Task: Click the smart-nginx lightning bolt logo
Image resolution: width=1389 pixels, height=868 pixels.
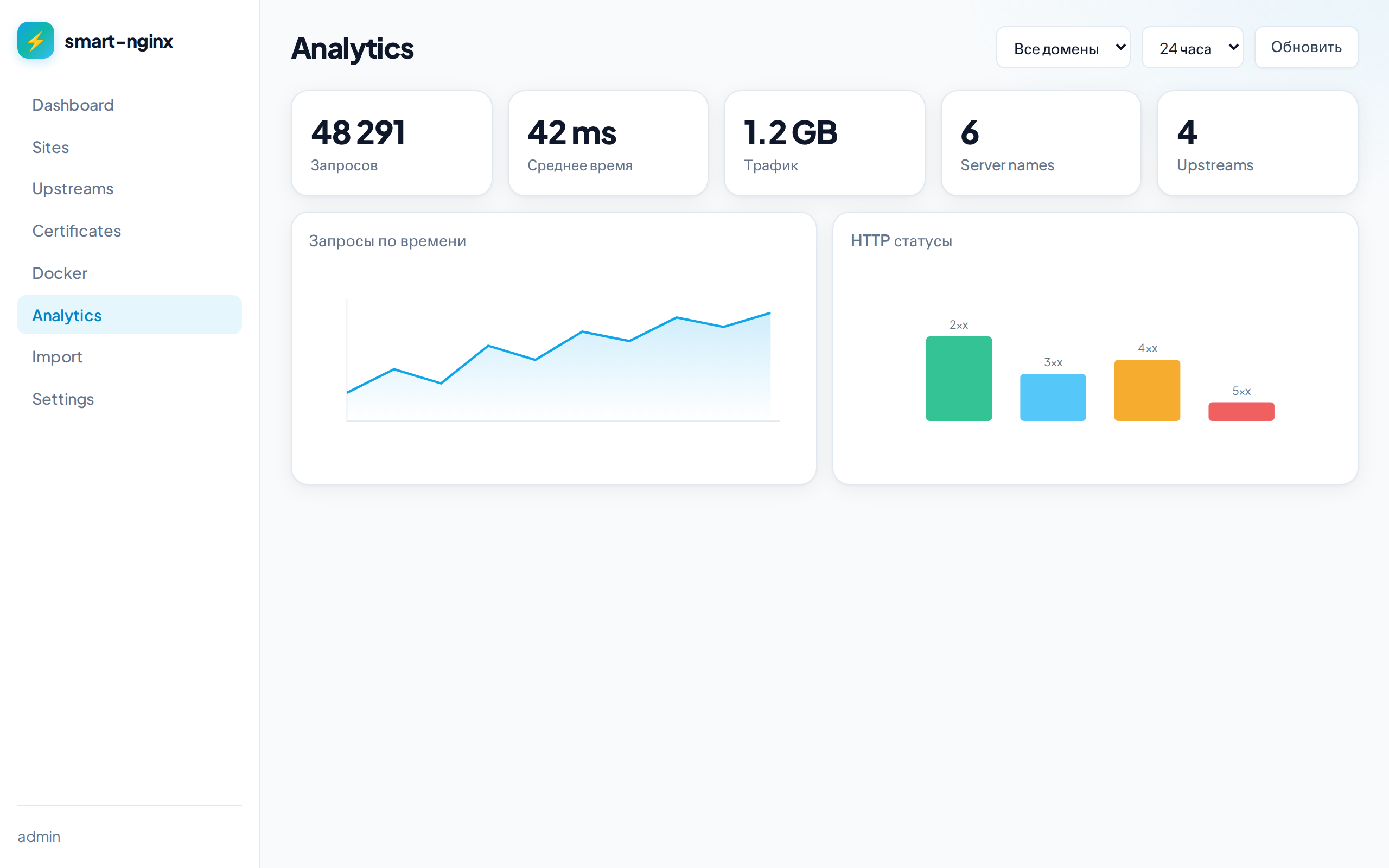Action: 36,40
